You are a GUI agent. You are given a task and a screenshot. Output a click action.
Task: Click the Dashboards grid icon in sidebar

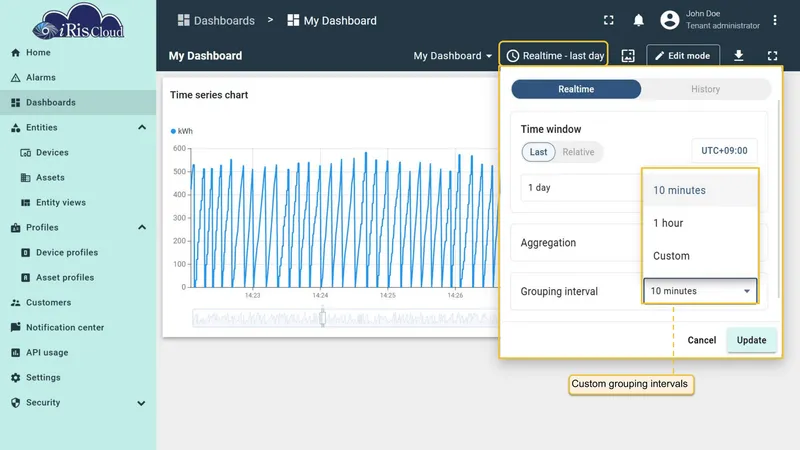(15, 103)
